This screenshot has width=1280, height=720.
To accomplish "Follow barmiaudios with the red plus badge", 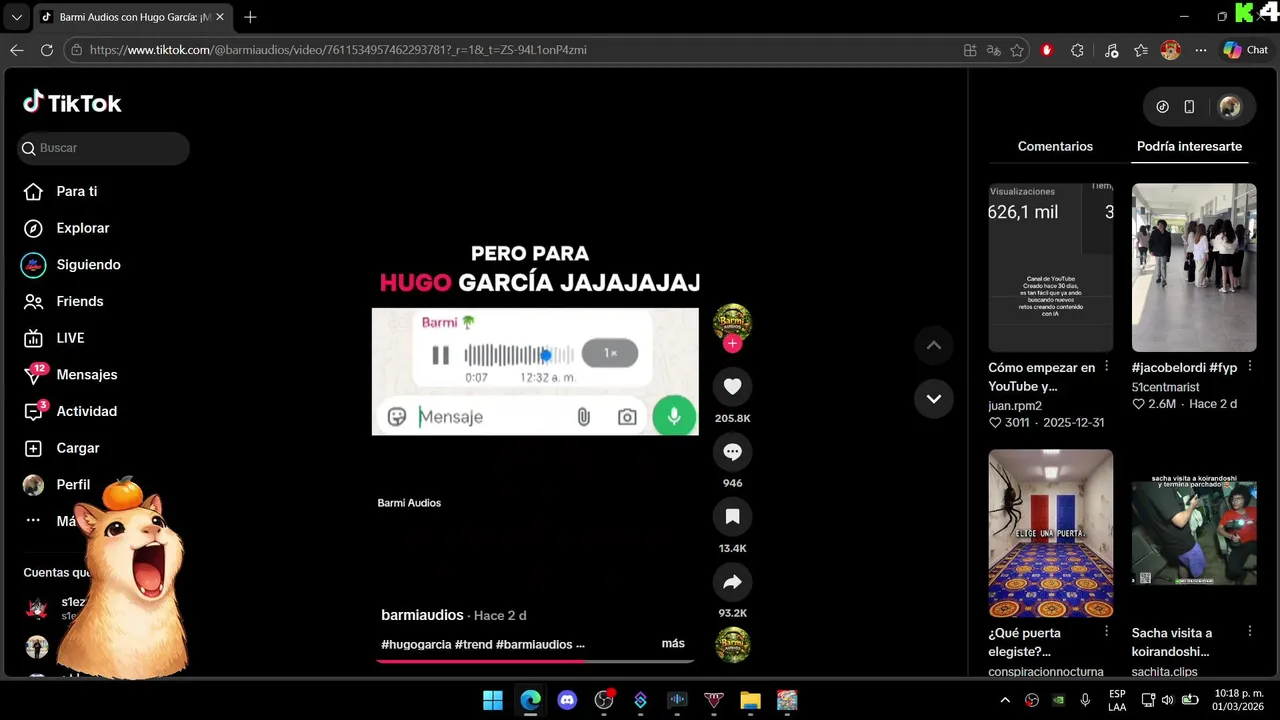I will coord(732,344).
